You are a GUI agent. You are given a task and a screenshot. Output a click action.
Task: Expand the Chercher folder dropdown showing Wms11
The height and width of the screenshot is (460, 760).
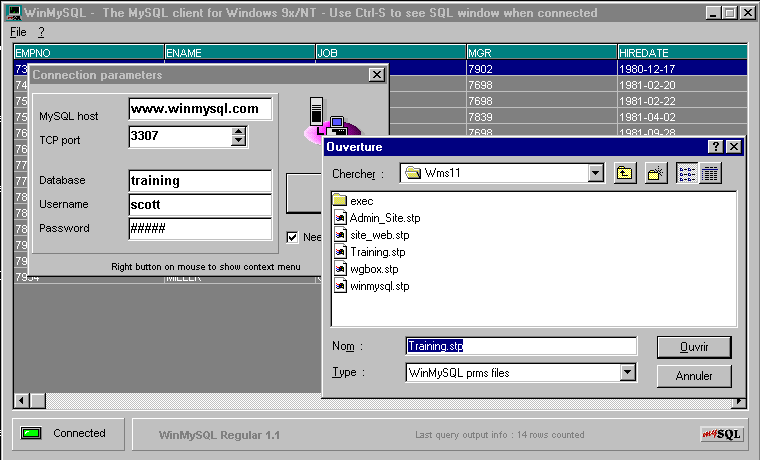596,173
